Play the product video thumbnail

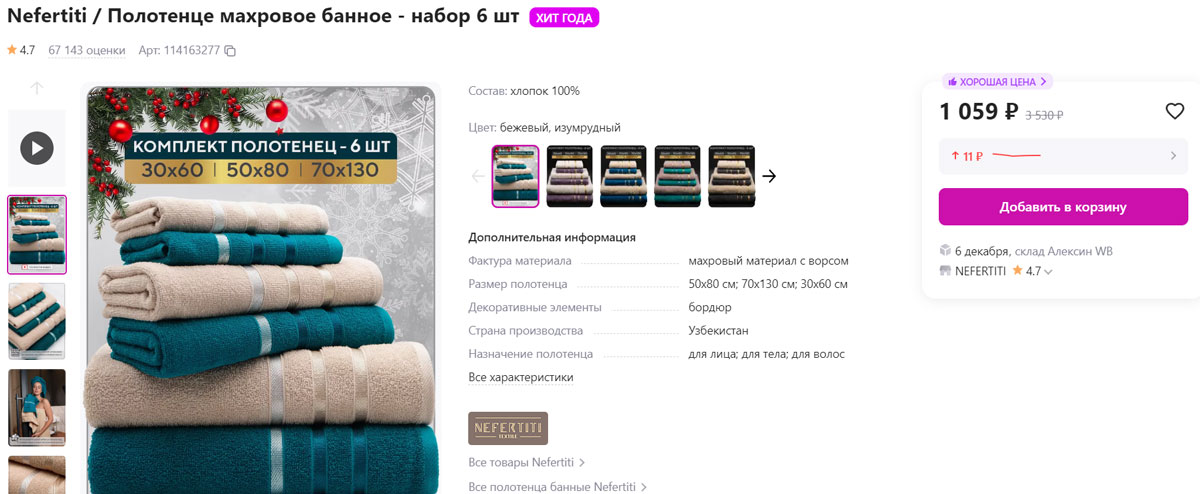37,149
